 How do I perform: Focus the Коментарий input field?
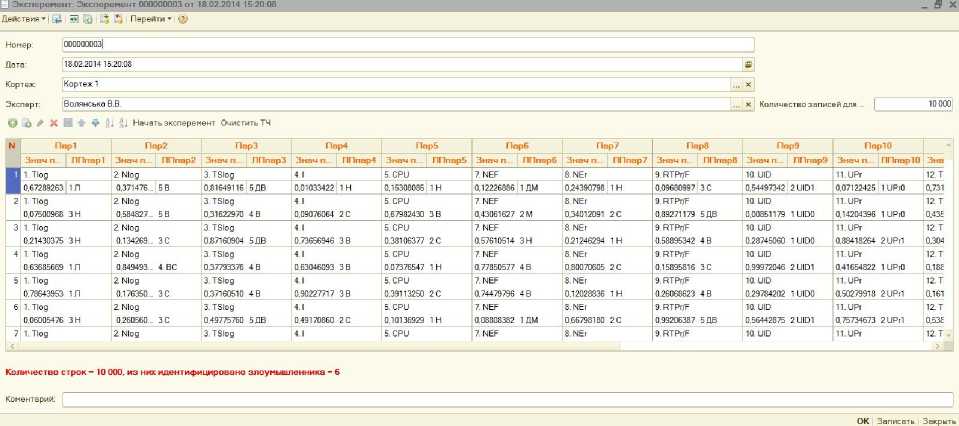(x=508, y=399)
